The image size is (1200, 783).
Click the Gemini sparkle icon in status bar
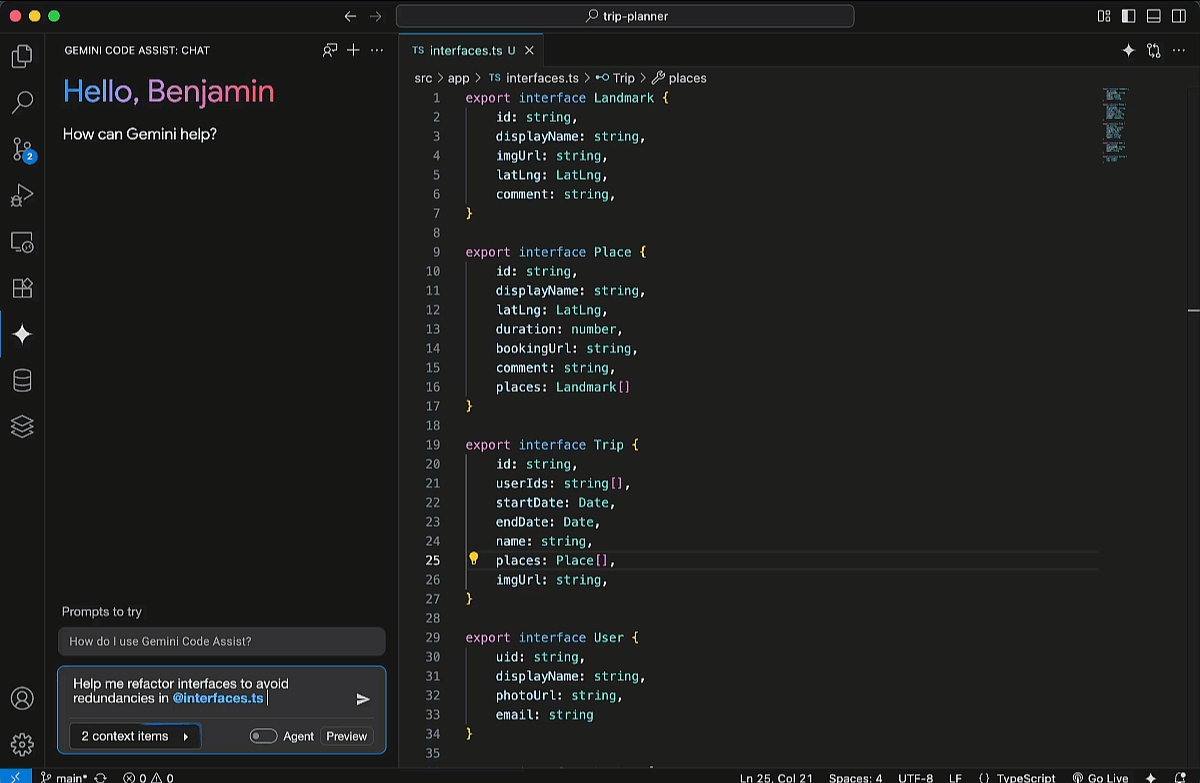click(x=1151, y=777)
